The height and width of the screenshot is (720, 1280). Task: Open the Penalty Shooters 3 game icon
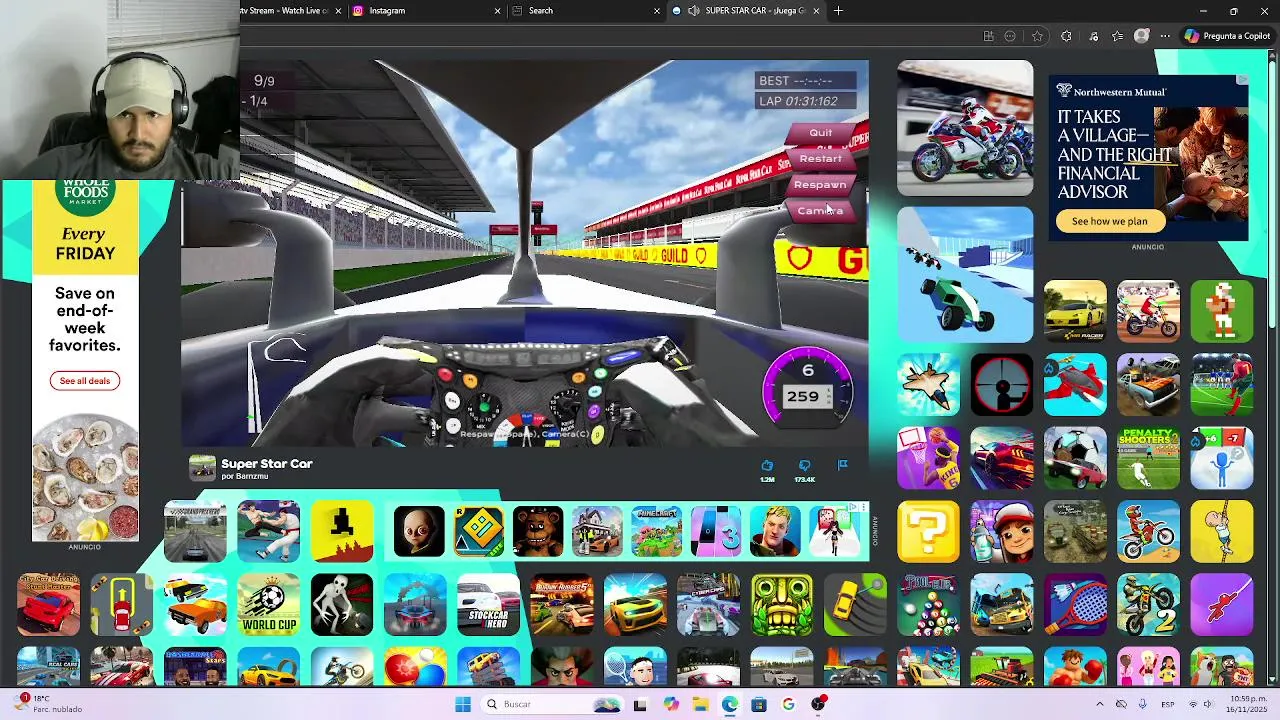coord(1148,458)
